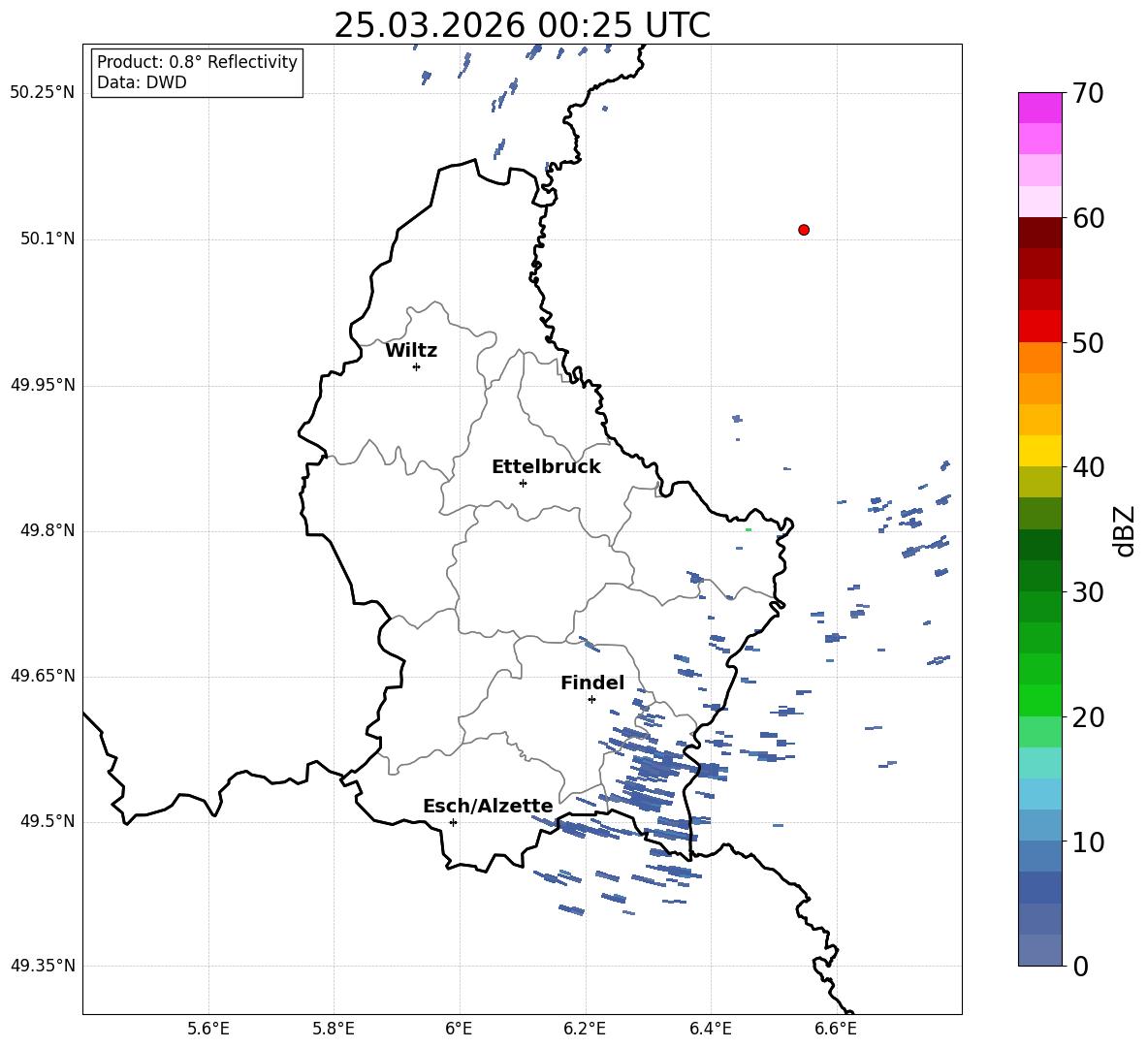Click the Findel station cross marker
The height and width of the screenshot is (1048, 1148).
(591, 700)
